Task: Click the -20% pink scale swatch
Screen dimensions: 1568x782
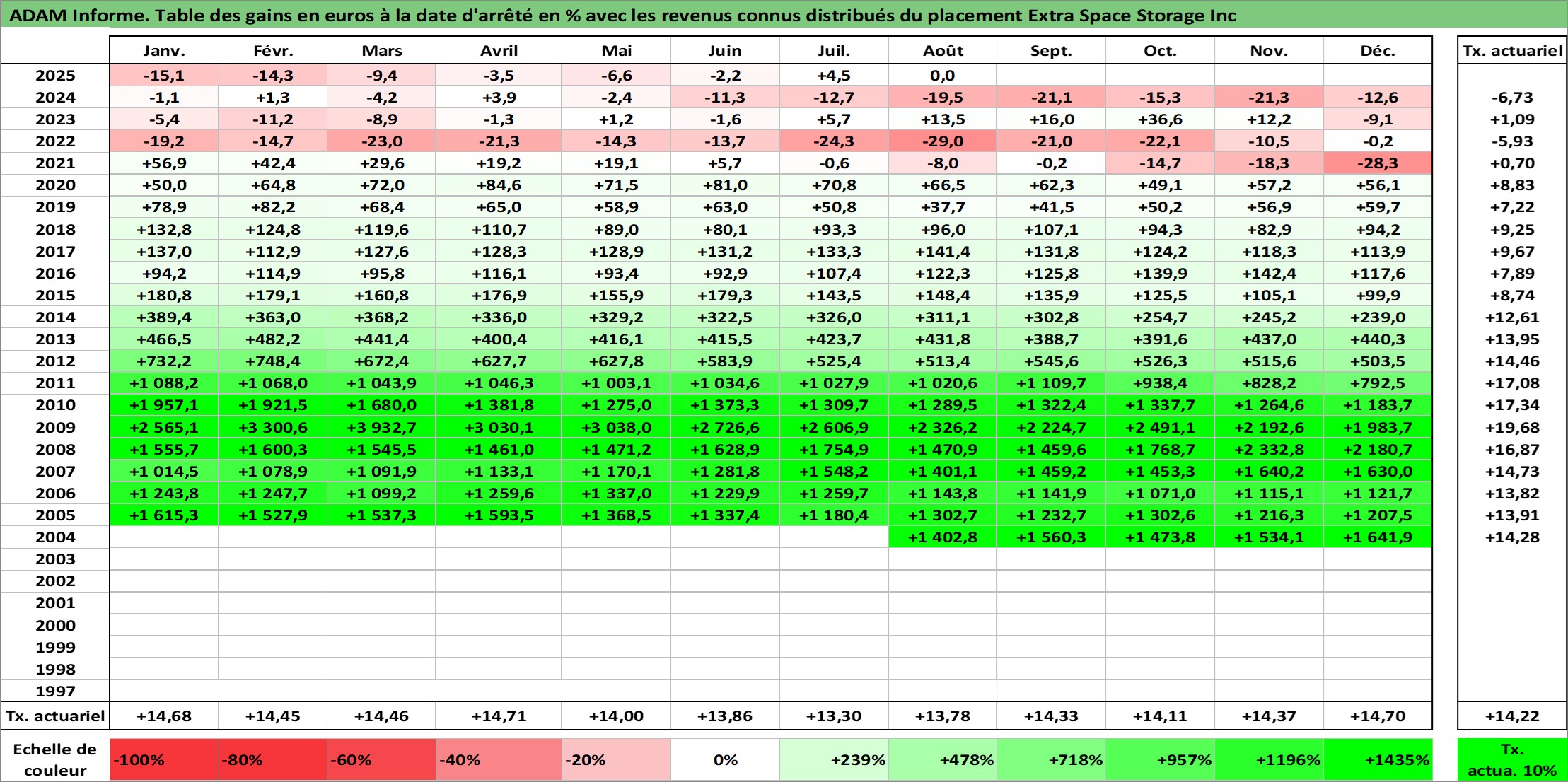Action: tap(616, 759)
